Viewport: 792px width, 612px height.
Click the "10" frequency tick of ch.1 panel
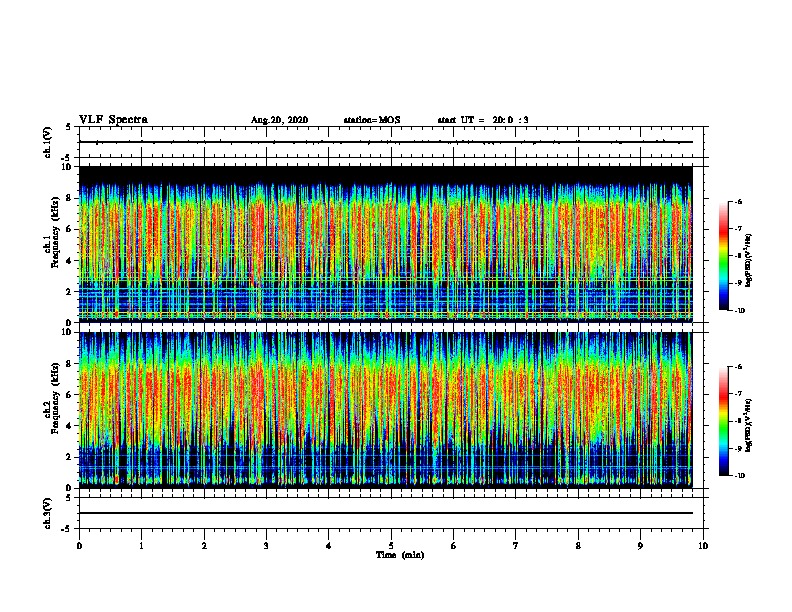click(67, 166)
